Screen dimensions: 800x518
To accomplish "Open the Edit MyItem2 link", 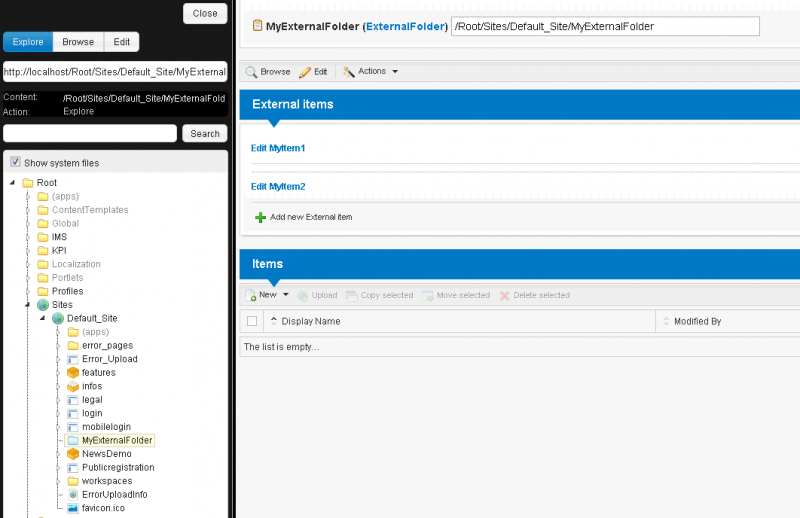I will [278, 186].
